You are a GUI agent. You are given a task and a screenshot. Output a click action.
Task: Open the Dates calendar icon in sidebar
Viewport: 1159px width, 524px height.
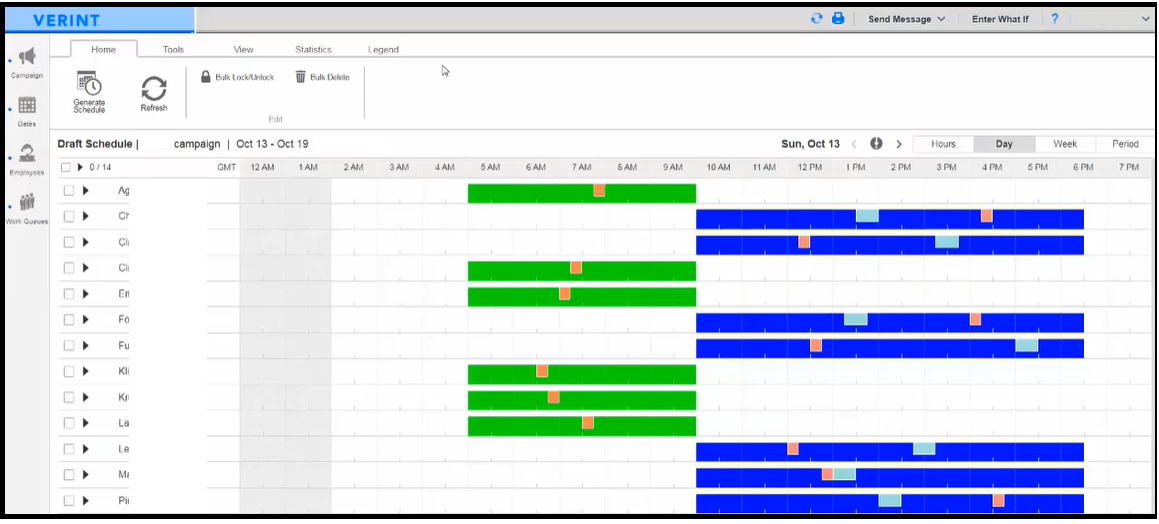27,105
